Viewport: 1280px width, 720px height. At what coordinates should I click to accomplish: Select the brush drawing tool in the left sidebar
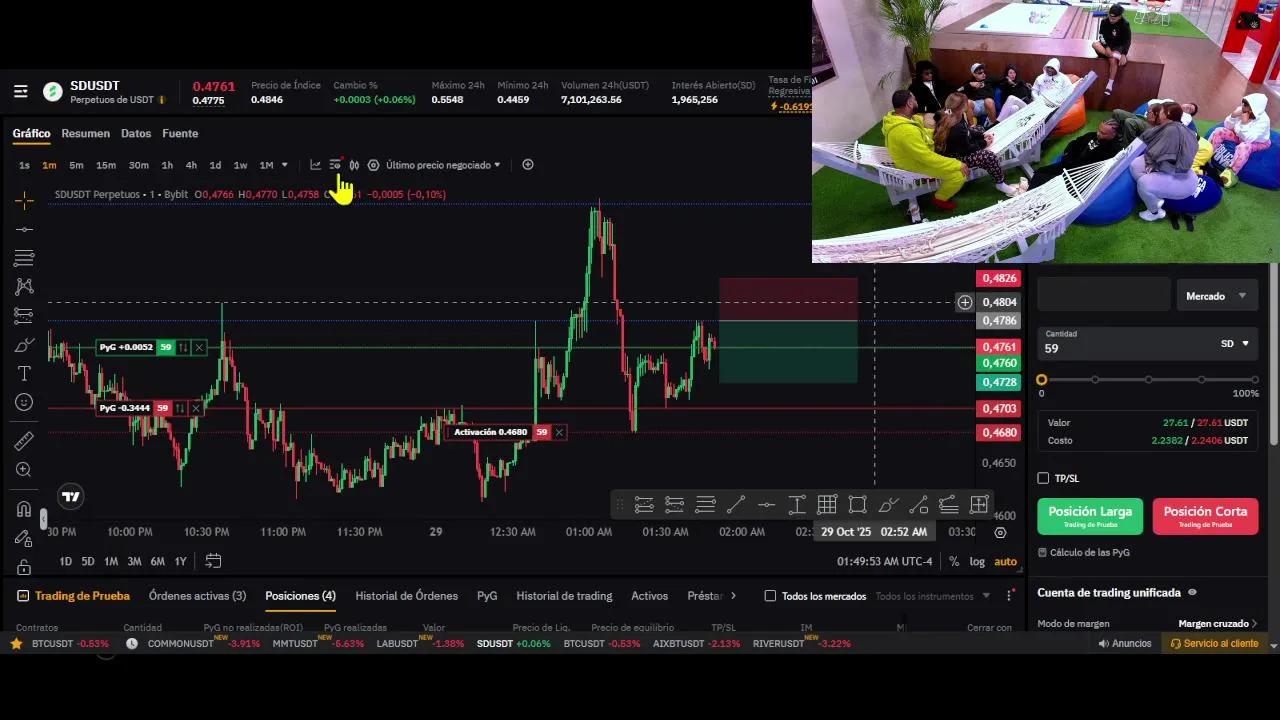coord(25,345)
